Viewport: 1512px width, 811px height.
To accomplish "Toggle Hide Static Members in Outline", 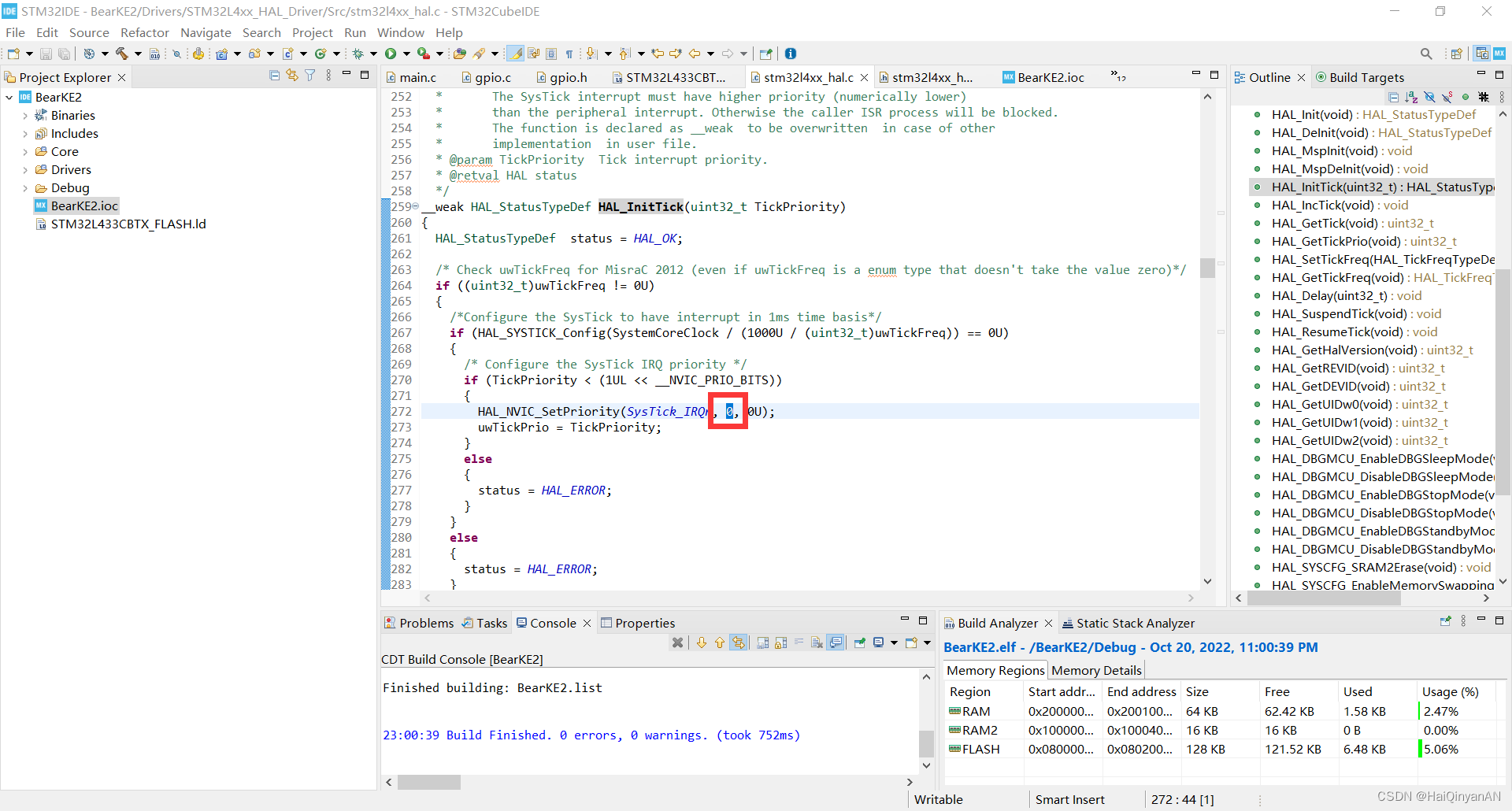I will point(1447,97).
